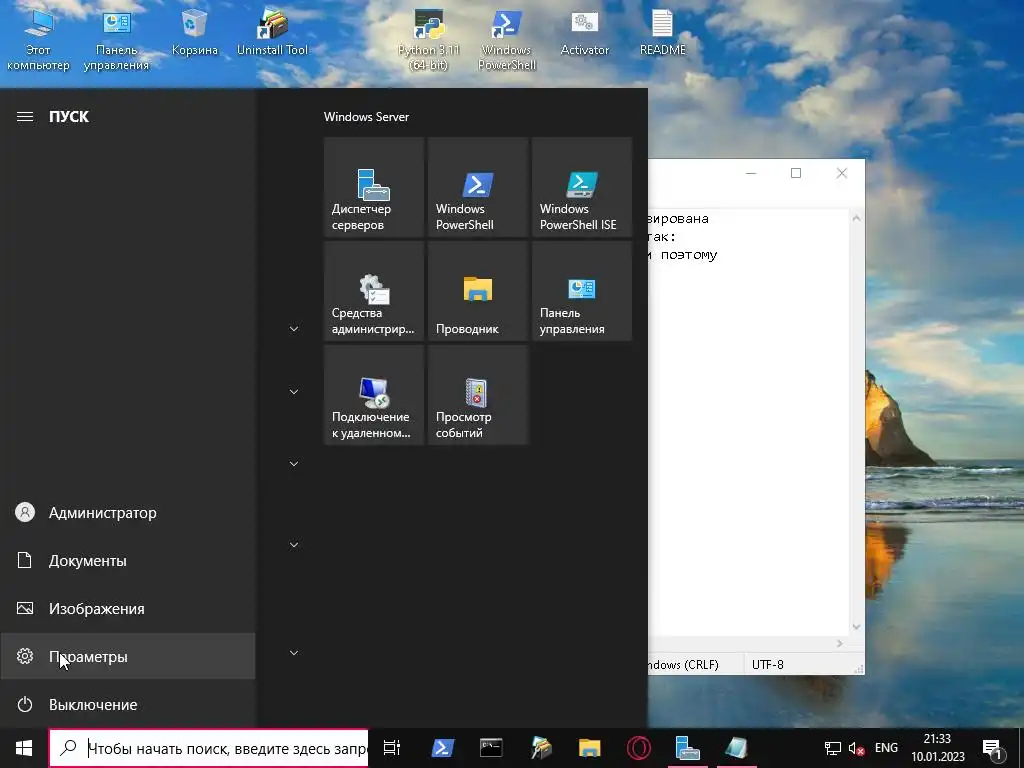
Task: Open Task View on the taskbar
Action: click(391, 748)
